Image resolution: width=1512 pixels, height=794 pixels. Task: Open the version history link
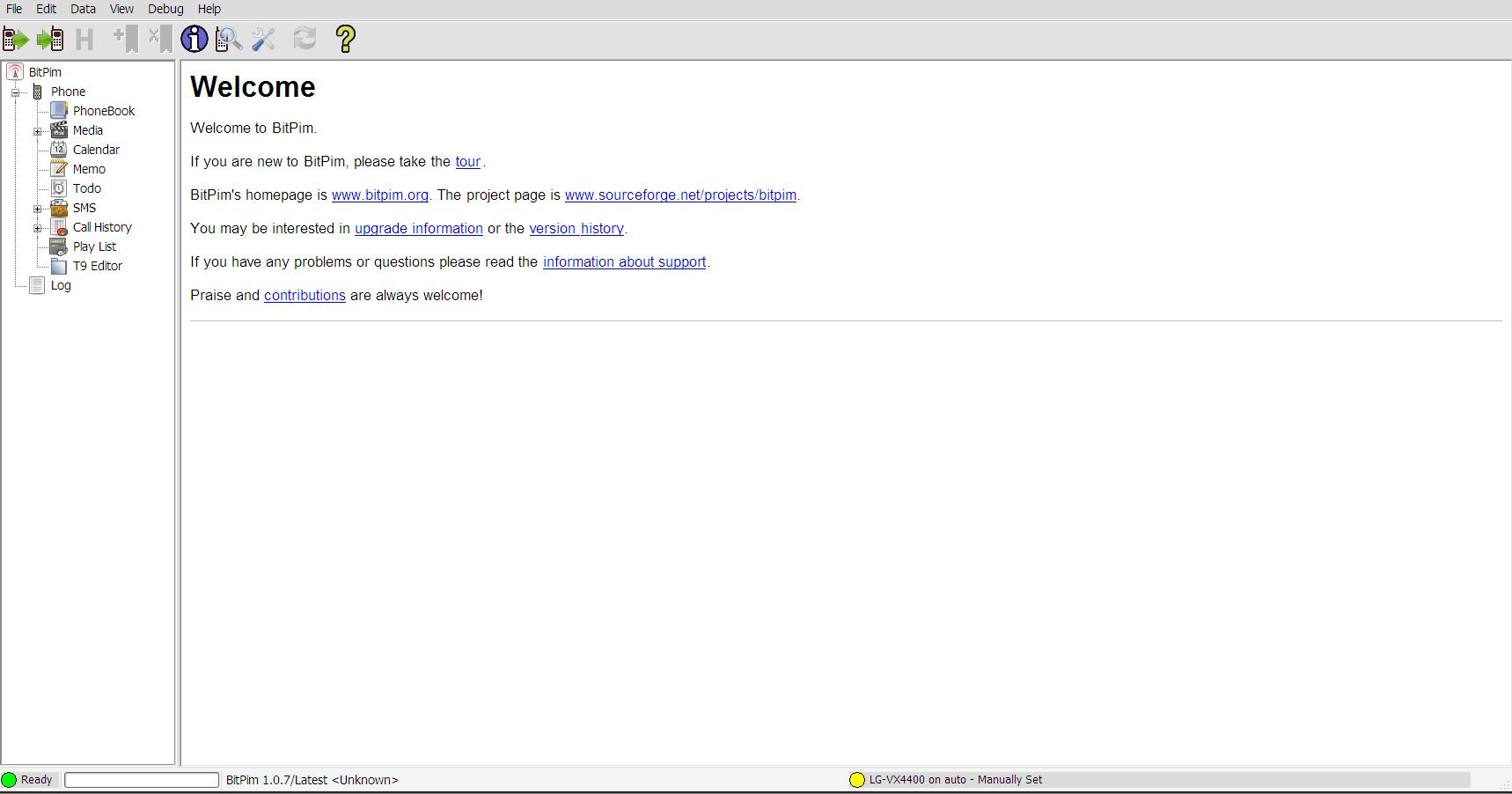(576, 229)
